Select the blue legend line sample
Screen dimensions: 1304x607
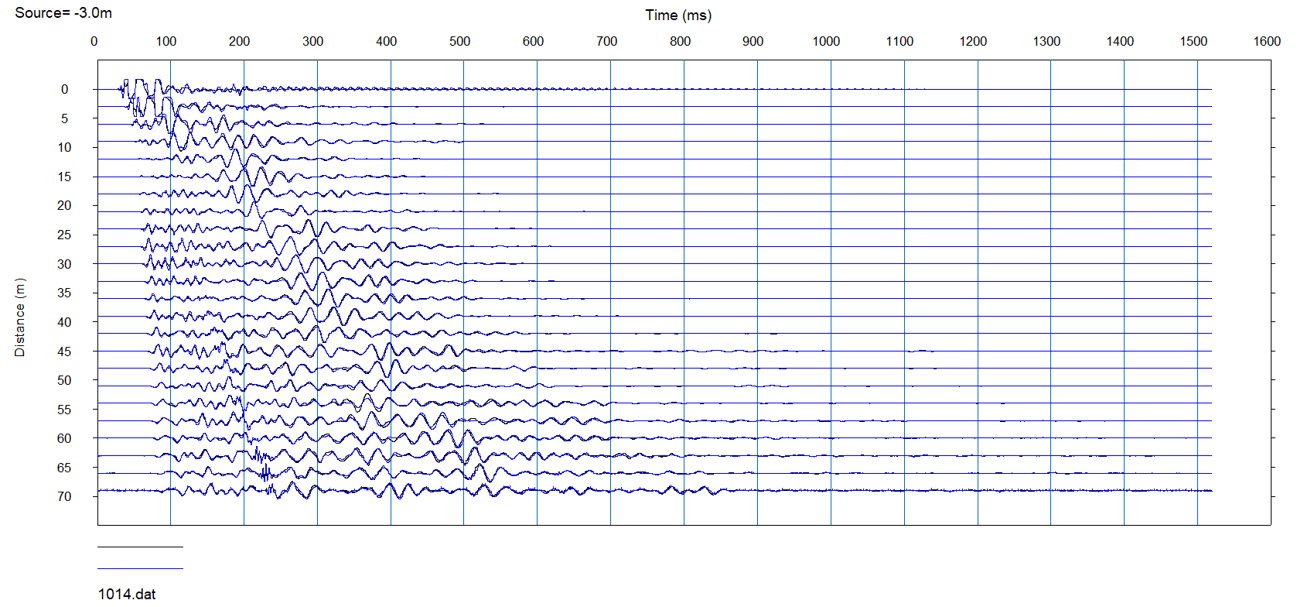[x=139, y=566]
